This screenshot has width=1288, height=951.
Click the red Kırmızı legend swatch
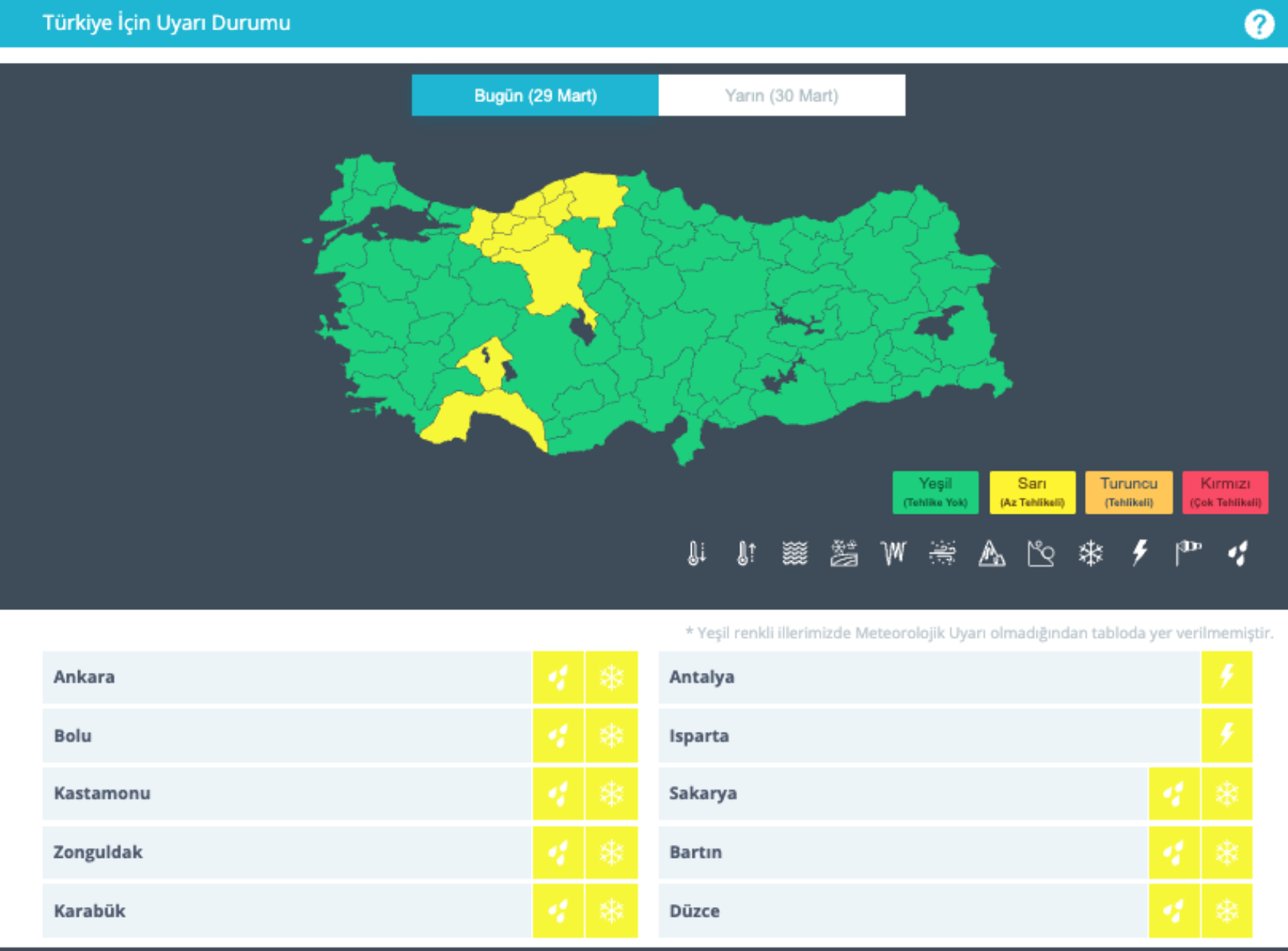pyautogui.click(x=1225, y=493)
